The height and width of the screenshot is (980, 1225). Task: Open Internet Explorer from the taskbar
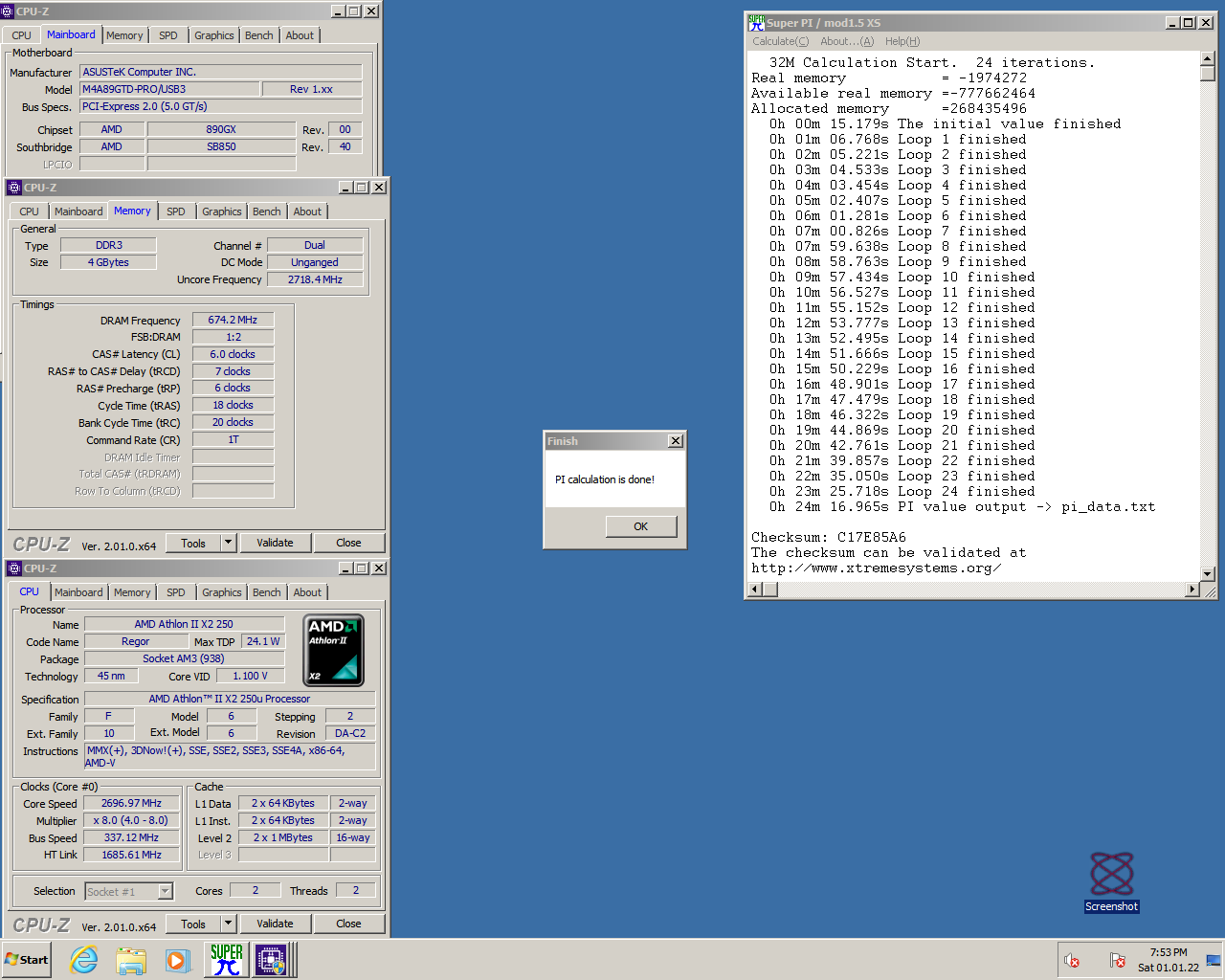click(x=84, y=960)
